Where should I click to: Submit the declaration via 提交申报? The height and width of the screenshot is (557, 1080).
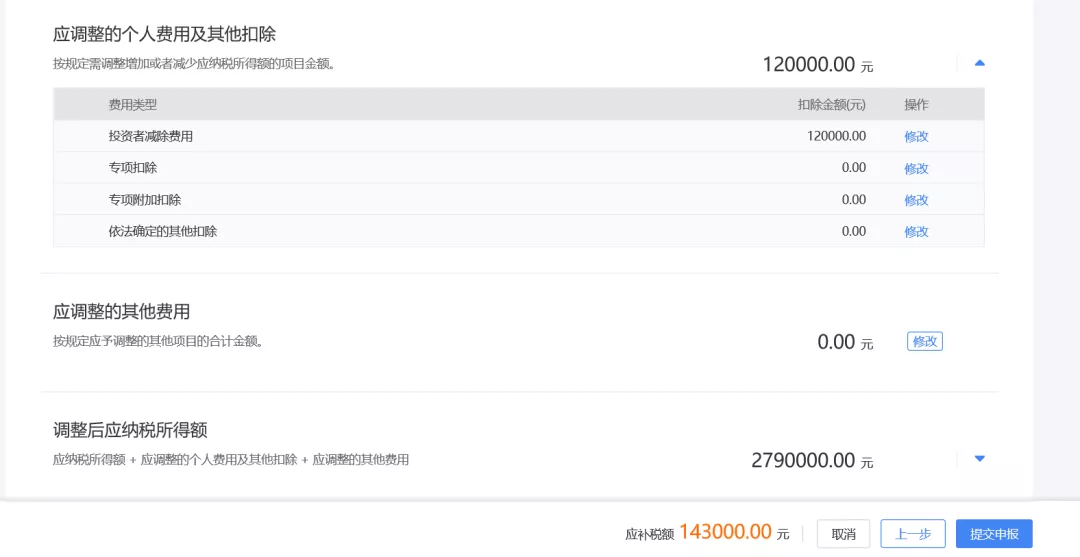[x=993, y=534]
